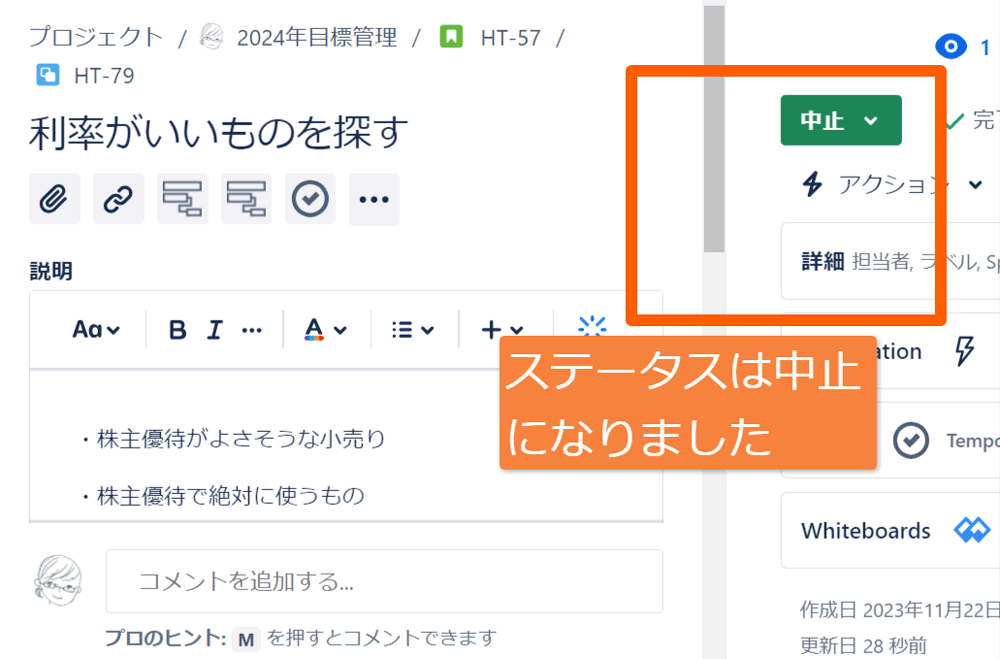Toggle the watch eye icon
This screenshot has width=1000, height=659.
pyautogui.click(x=950, y=46)
